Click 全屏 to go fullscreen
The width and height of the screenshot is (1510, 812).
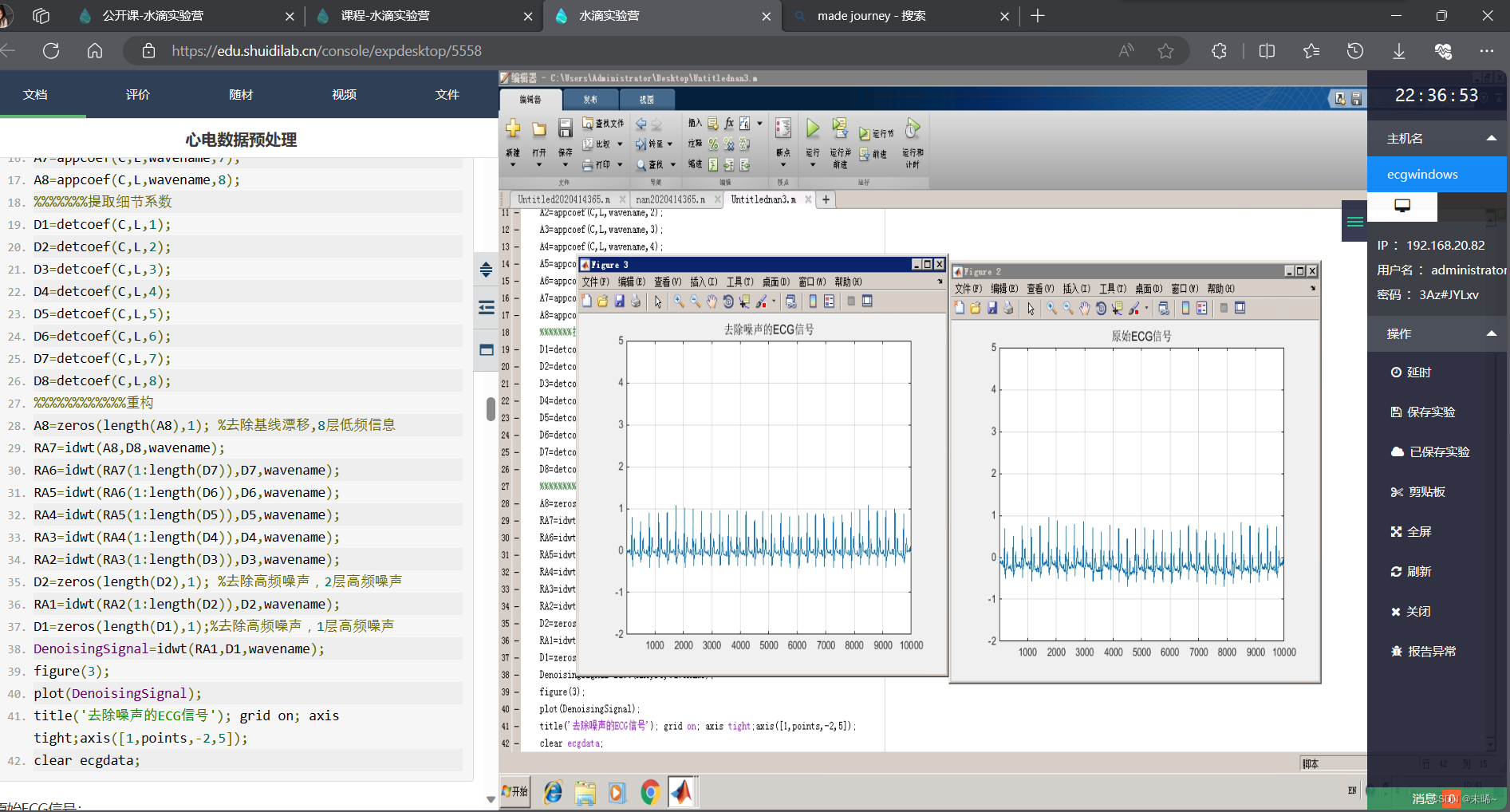[x=1410, y=531]
